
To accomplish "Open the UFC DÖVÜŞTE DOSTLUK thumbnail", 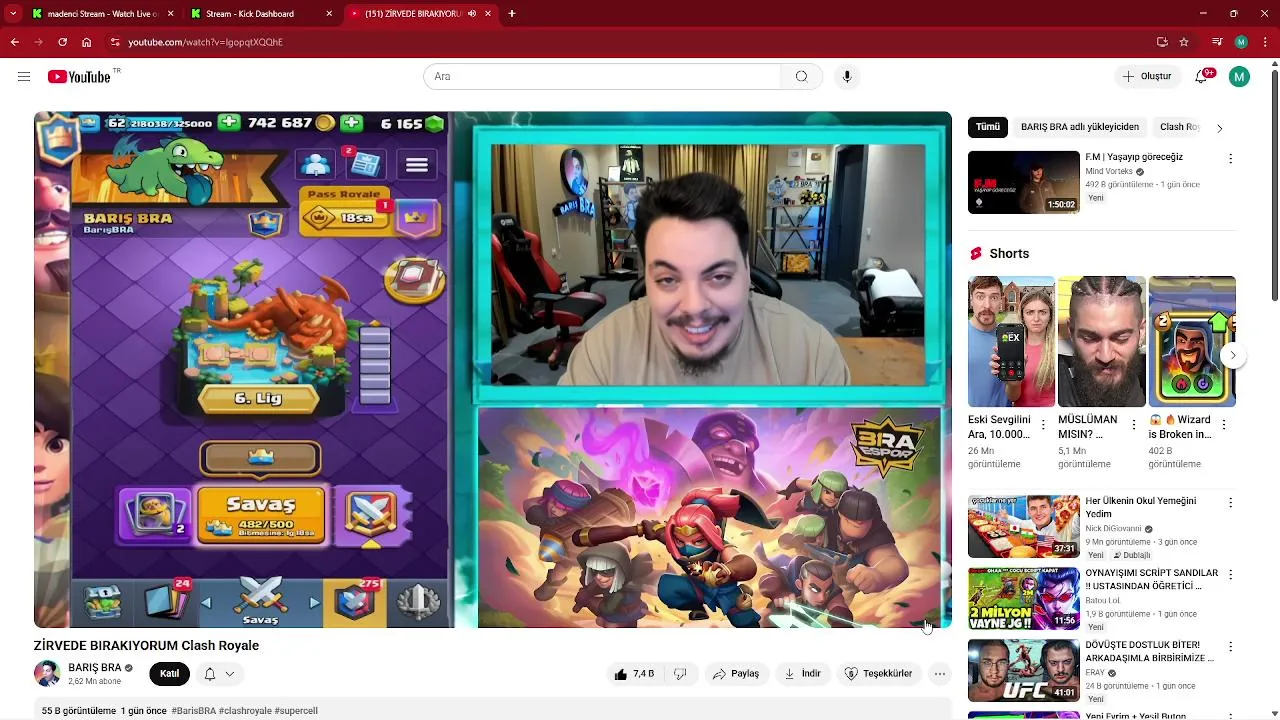I will click(x=1024, y=670).
